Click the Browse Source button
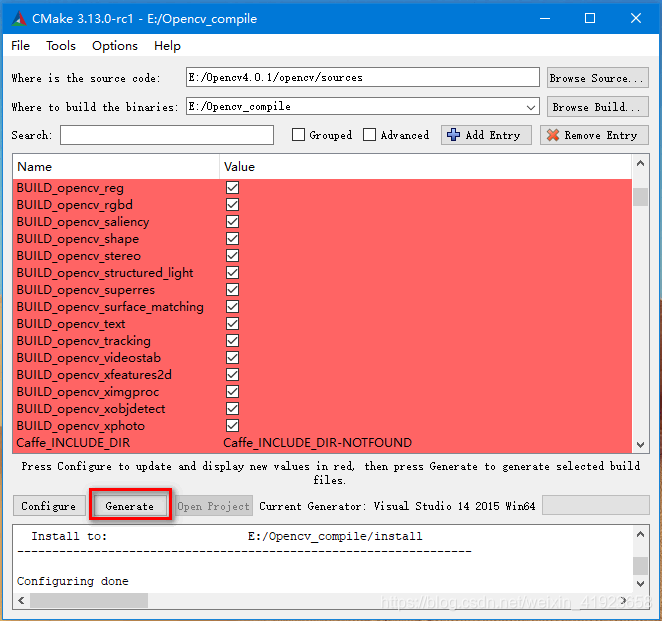The image size is (662, 621). tap(597, 78)
